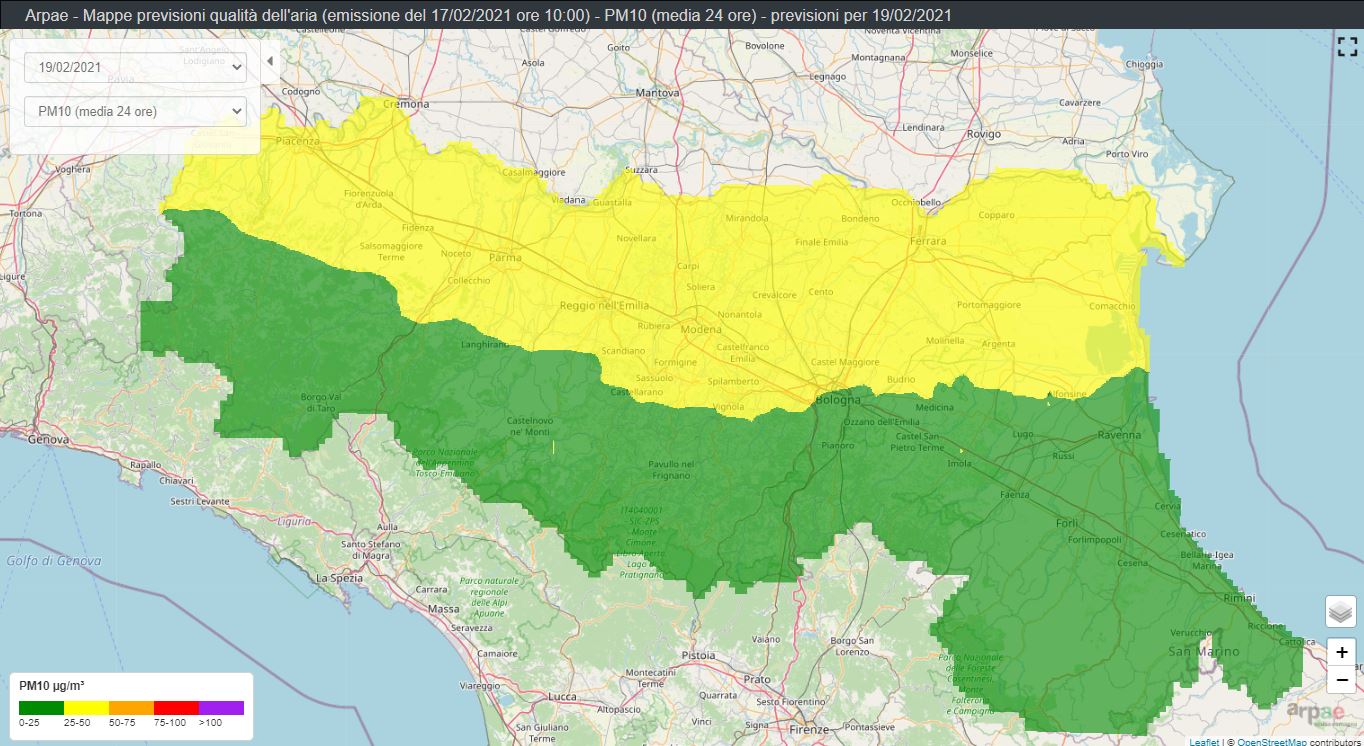
Task: Click the Borgo Val di Taro label
Action: (319, 402)
